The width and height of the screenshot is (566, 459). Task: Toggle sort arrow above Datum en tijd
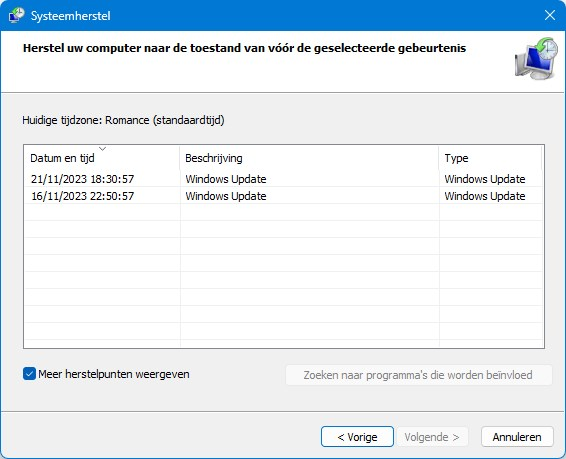(103, 149)
